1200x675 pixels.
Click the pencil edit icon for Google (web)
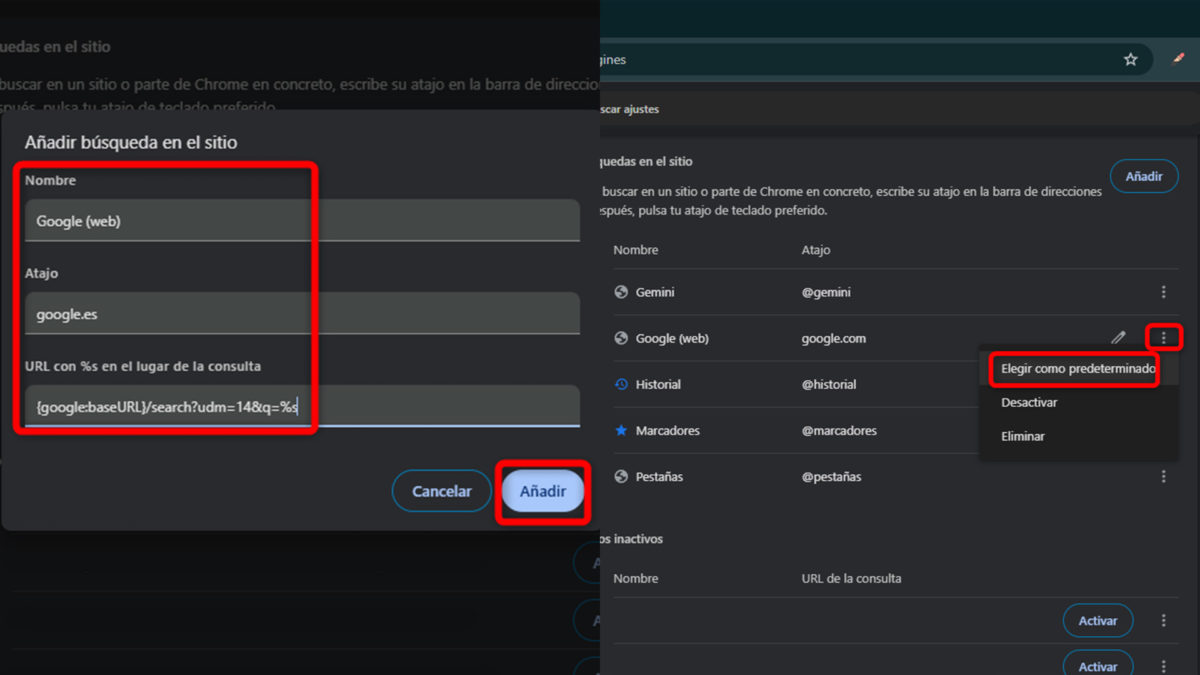[x=1118, y=338]
